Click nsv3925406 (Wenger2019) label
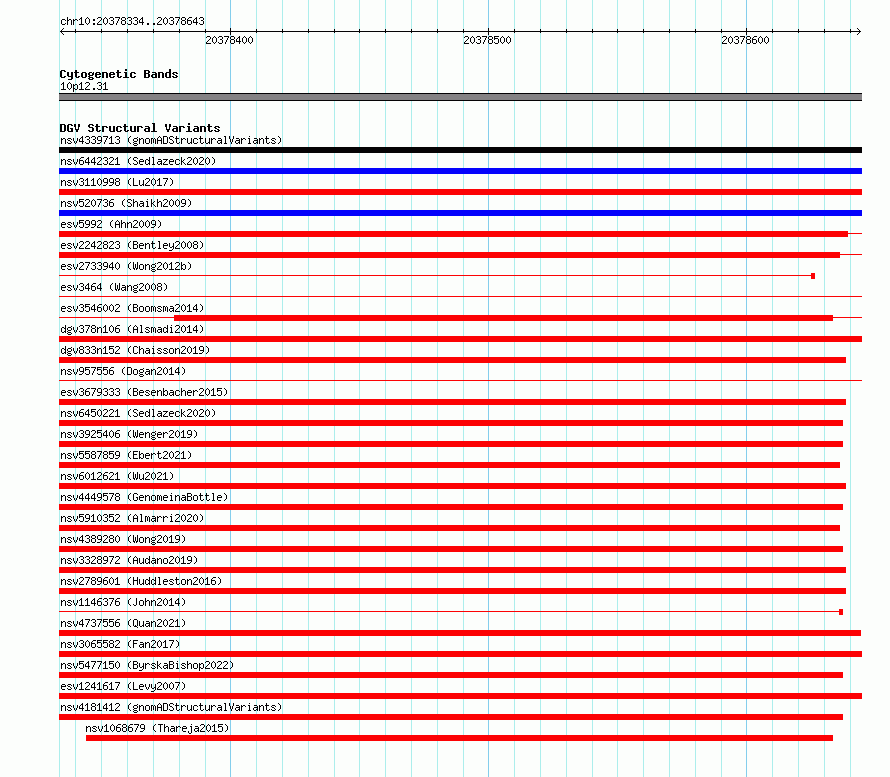Image resolution: width=890 pixels, height=777 pixels. click(129, 434)
